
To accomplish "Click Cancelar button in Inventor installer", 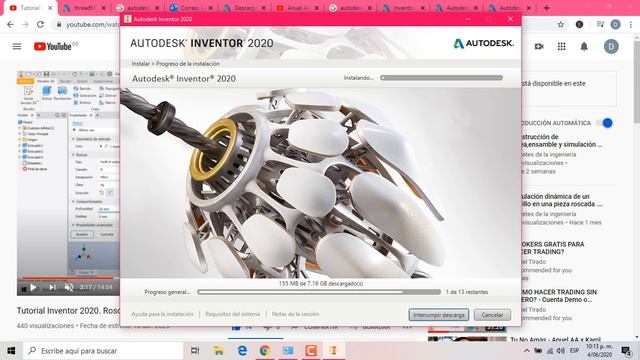I will [x=492, y=315].
